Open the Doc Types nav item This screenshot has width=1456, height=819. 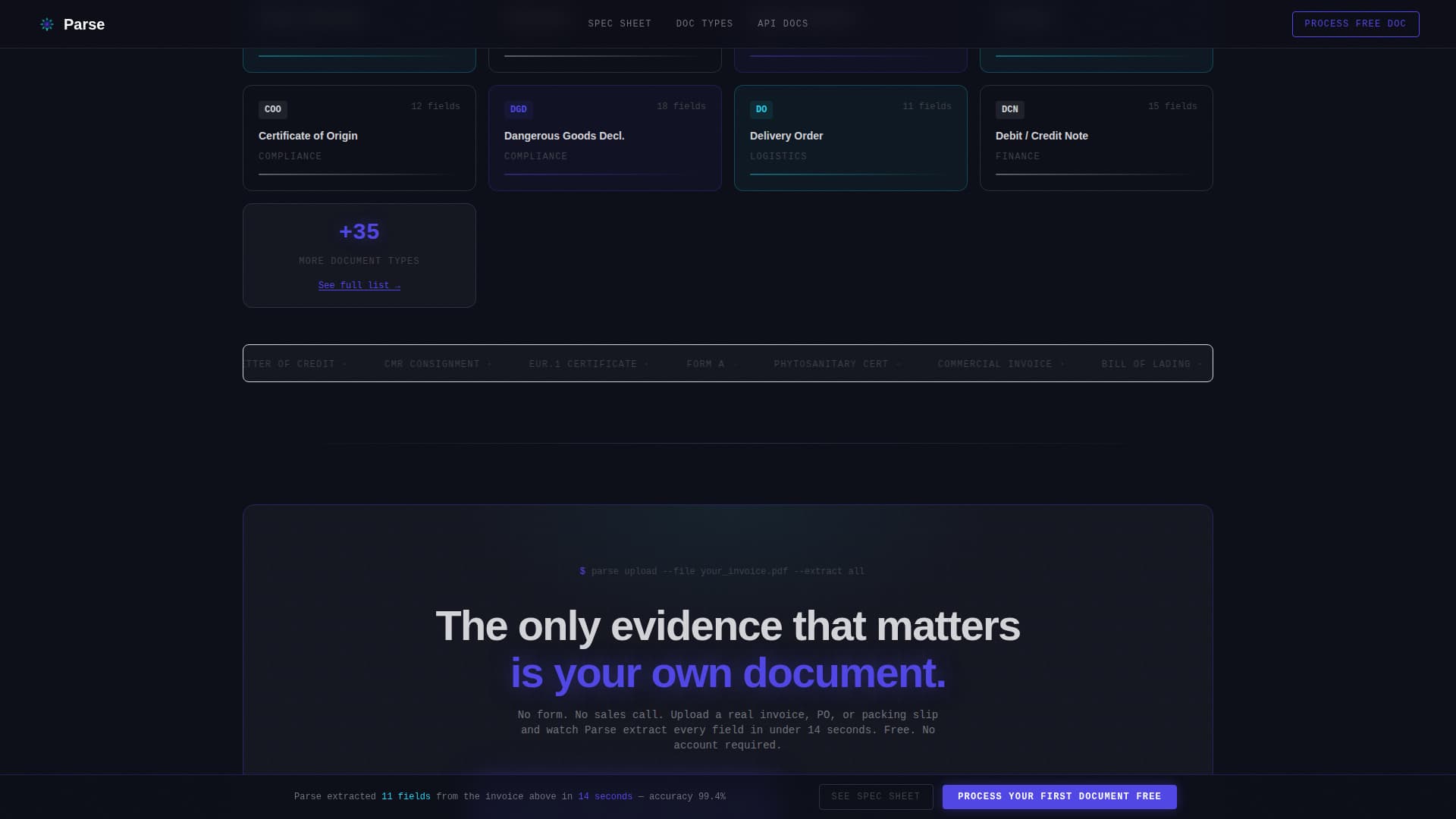pos(704,24)
